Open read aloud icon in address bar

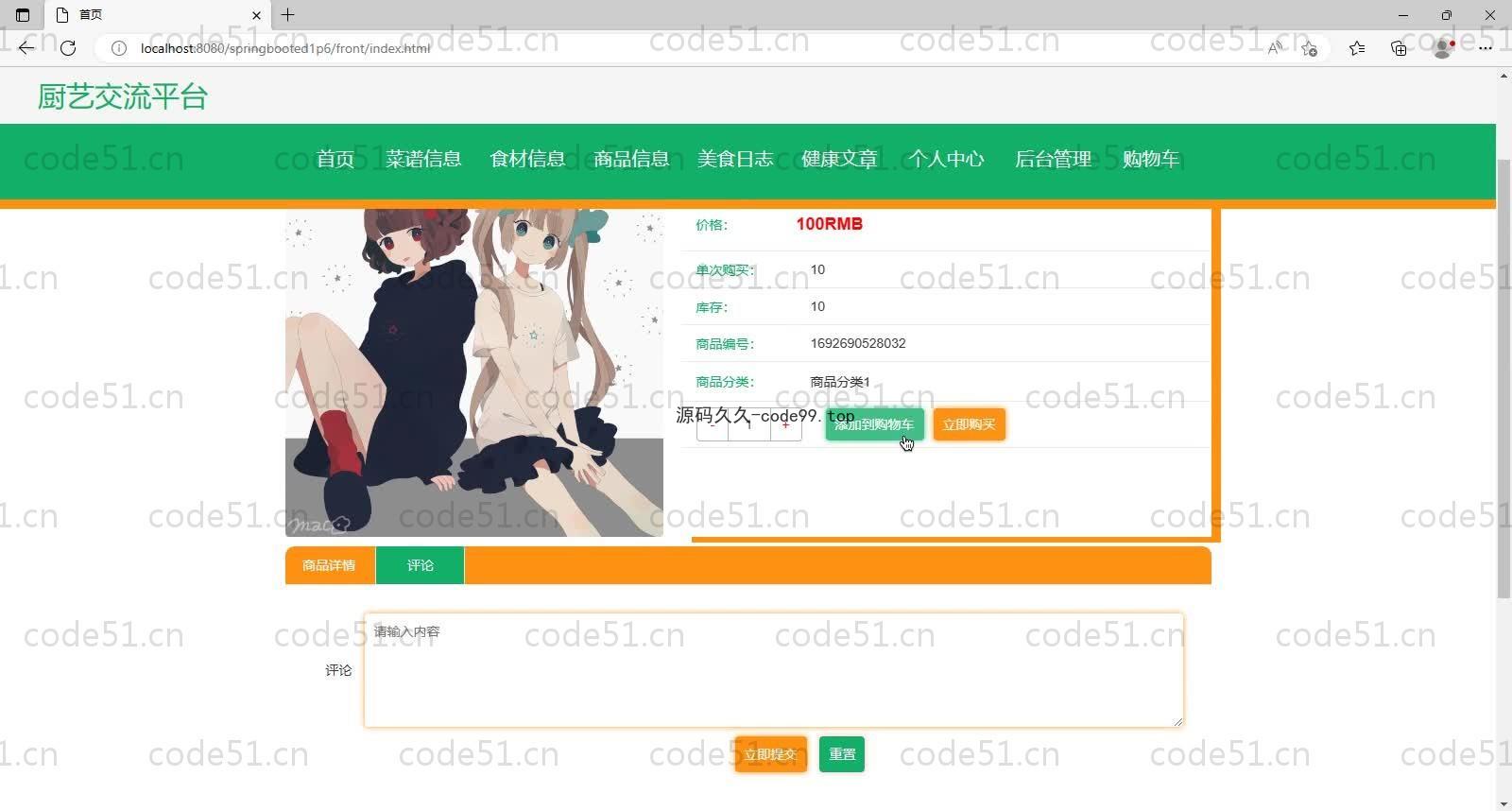click(x=1275, y=48)
